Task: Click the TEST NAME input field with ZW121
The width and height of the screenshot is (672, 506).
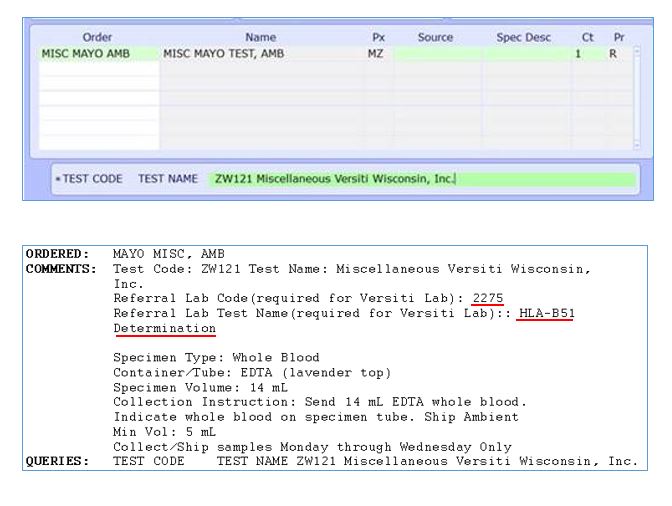Action: click(420, 179)
